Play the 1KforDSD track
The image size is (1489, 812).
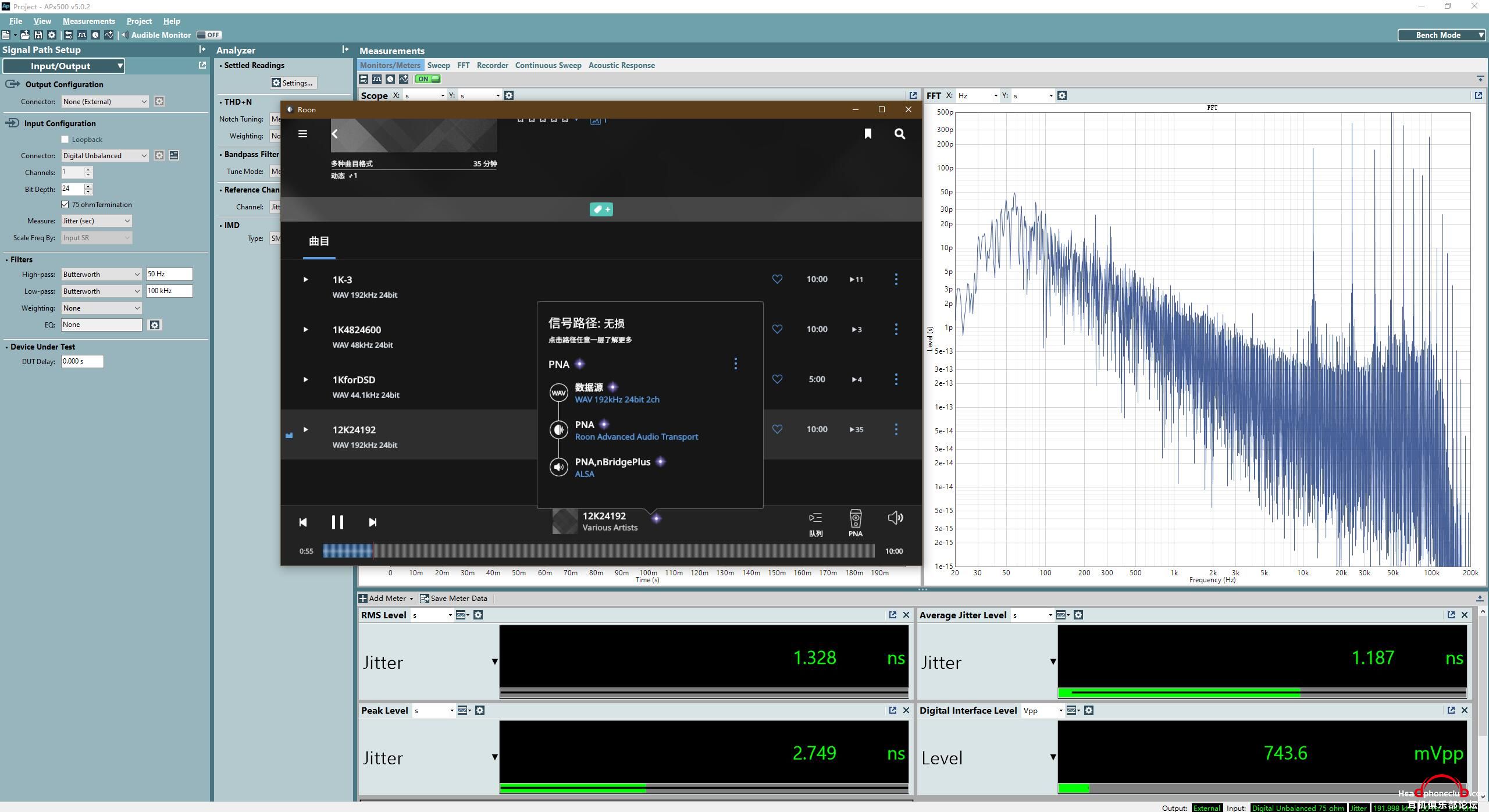click(305, 379)
